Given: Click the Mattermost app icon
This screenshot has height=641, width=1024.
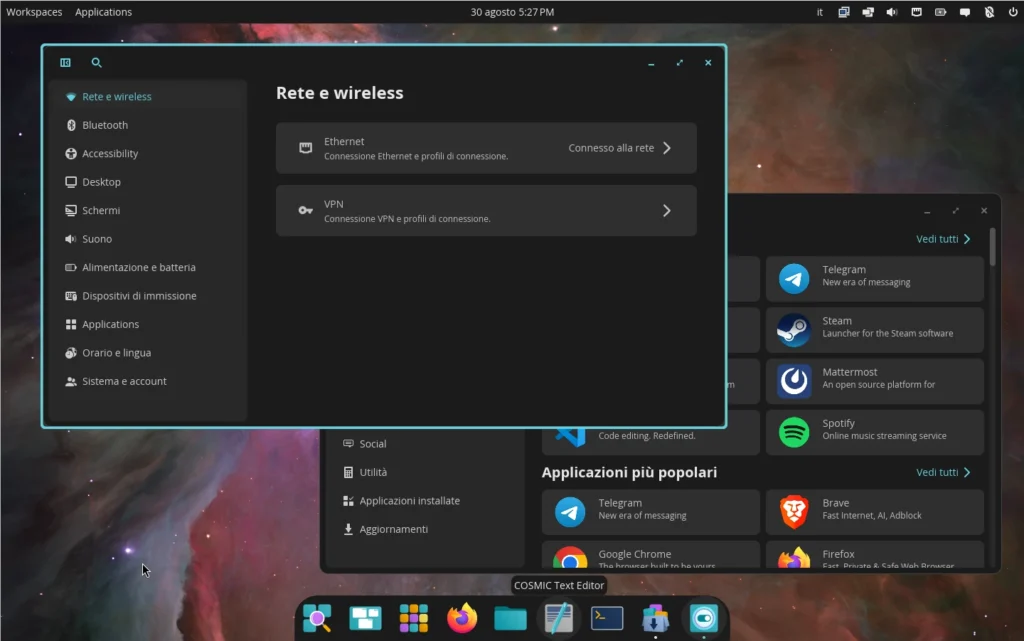Looking at the screenshot, I should [x=794, y=380].
